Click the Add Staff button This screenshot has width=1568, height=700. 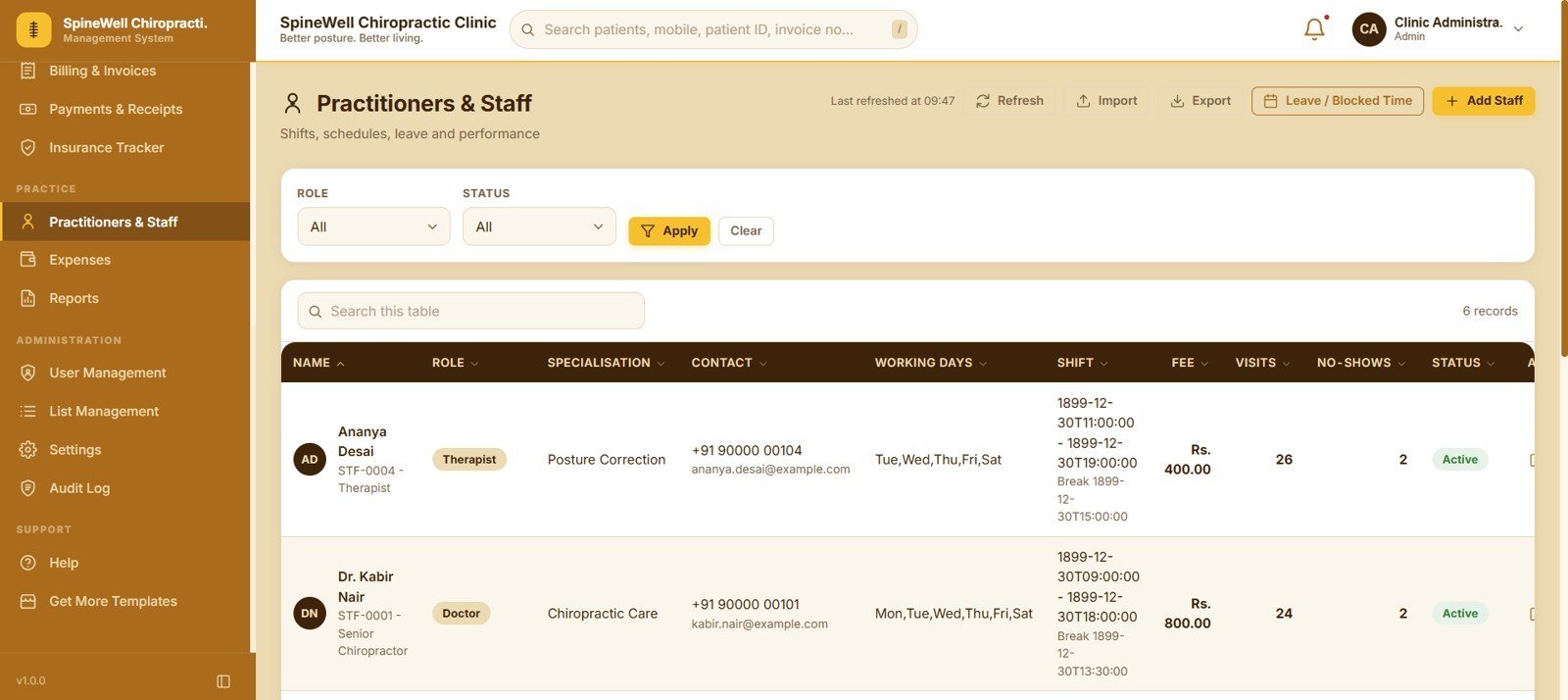point(1484,101)
